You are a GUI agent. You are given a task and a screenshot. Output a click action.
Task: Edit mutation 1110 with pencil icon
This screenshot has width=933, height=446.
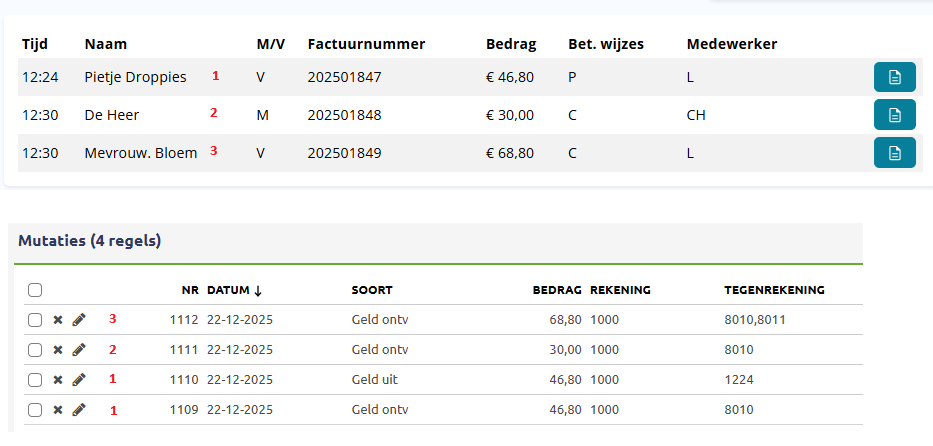[x=79, y=380]
